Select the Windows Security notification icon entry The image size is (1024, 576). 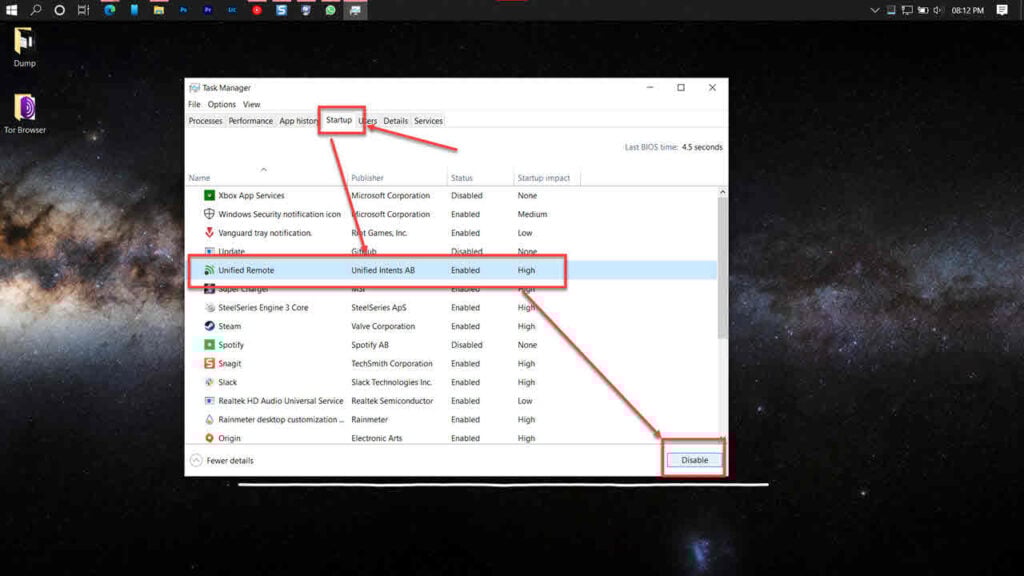point(280,214)
